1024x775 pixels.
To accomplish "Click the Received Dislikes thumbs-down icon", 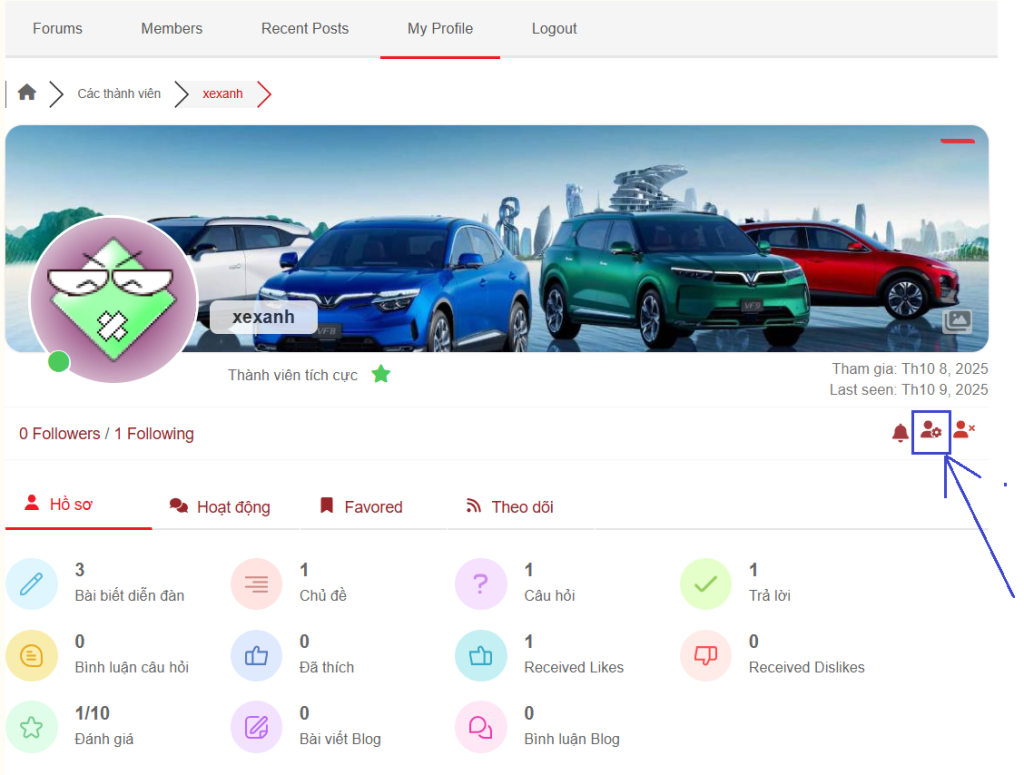I will coord(706,656).
